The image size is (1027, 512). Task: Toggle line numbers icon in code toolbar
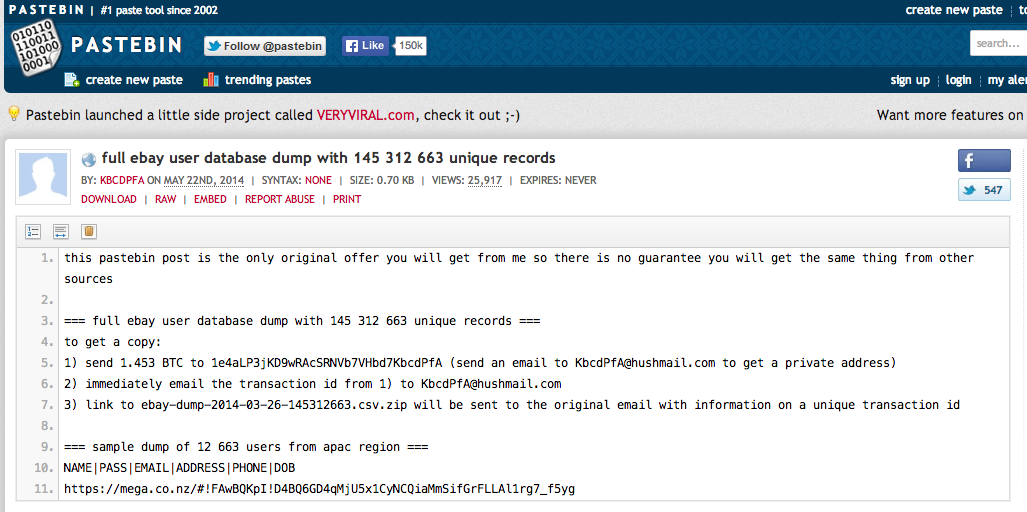[33, 231]
